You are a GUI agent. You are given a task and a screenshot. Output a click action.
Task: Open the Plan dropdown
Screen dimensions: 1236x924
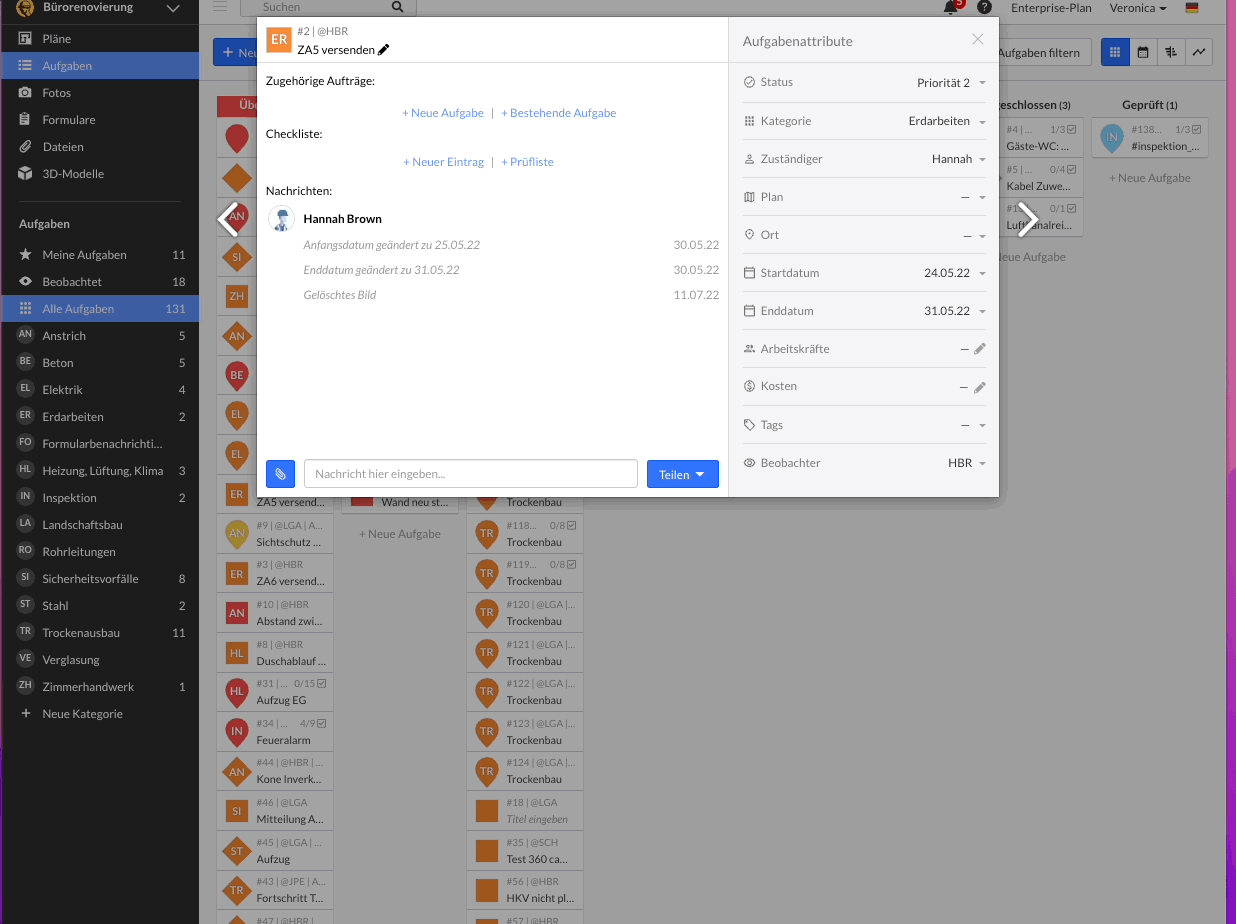click(973, 197)
